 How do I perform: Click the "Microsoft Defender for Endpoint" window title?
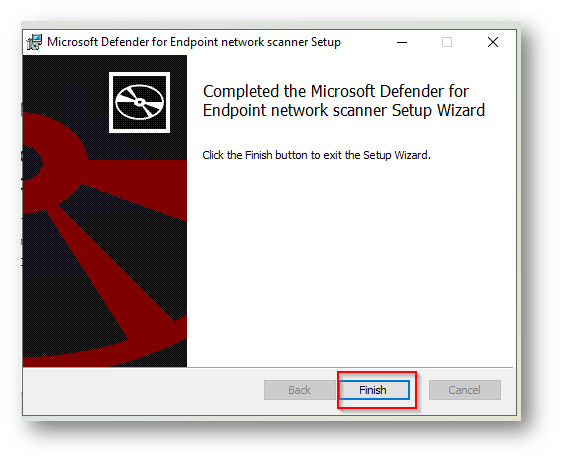(x=132, y=42)
